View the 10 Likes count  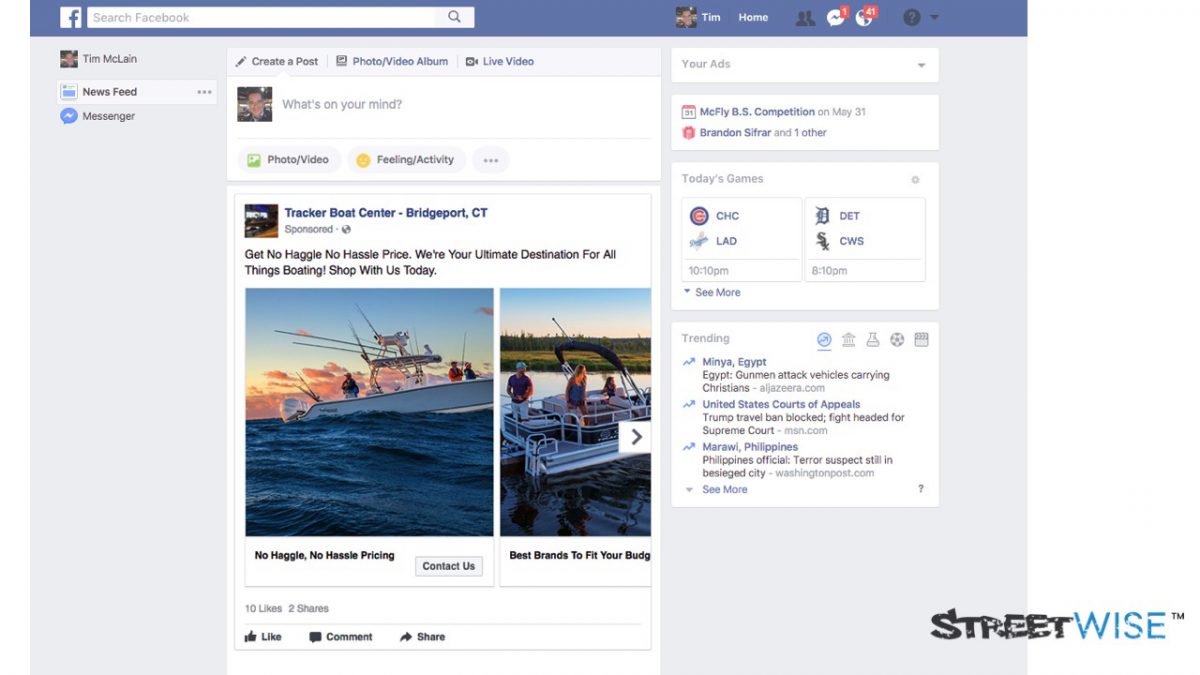(x=264, y=608)
